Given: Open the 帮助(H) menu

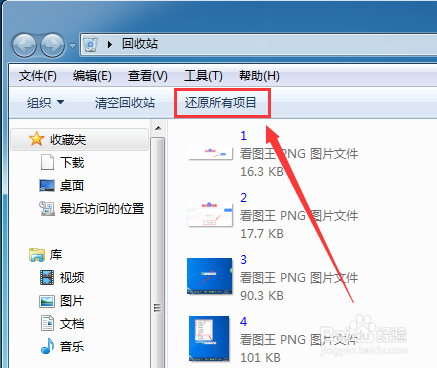Looking at the screenshot, I should click(x=259, y=76).
